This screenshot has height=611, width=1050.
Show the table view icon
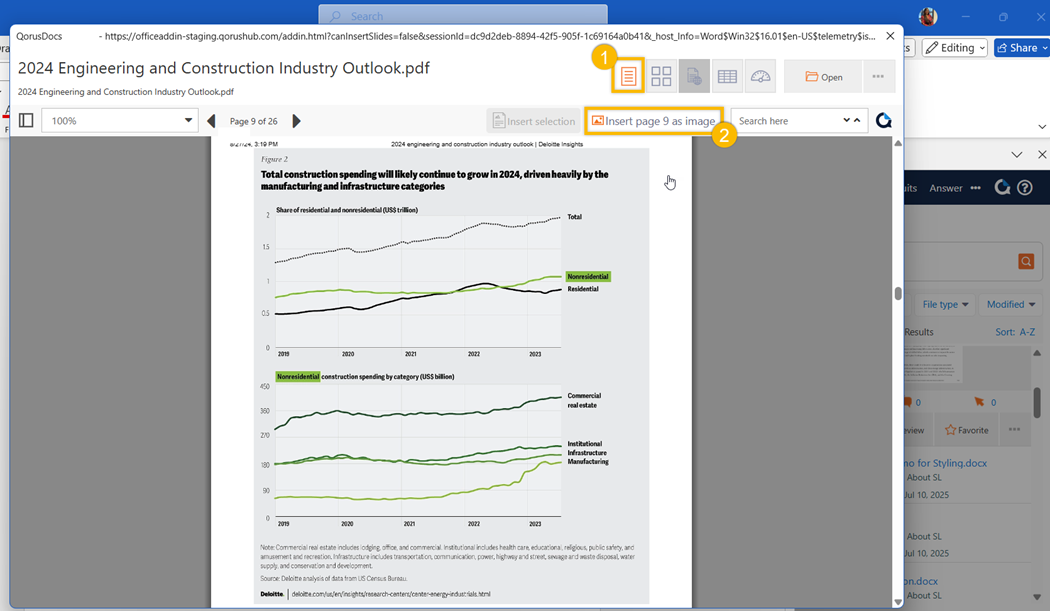pos(727,76)
